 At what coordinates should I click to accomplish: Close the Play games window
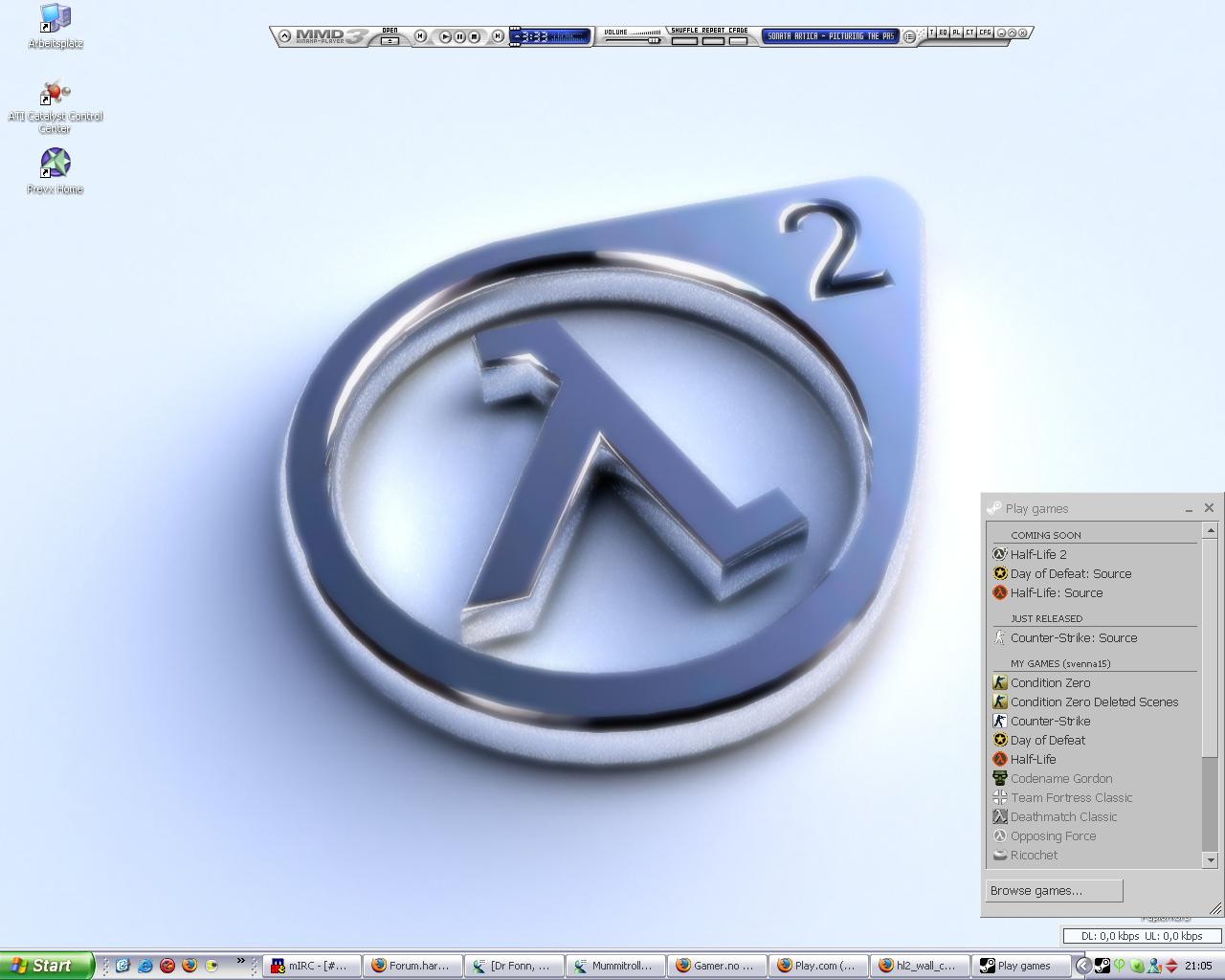pos(1209,508)
